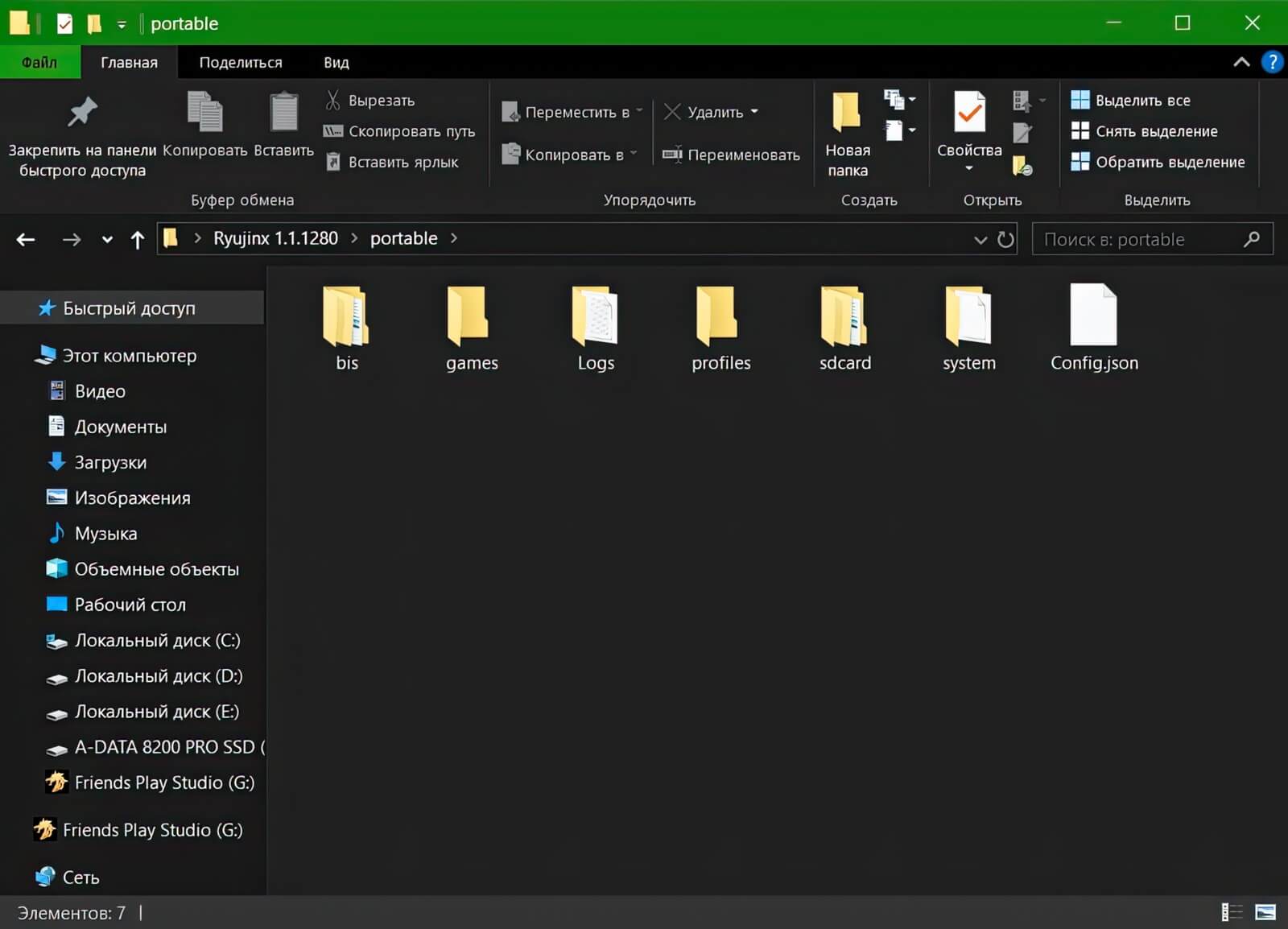Viewport: 1288px width, 929px height.
Task: Open Quick Access Toolbar customize dropdown in title bar
Action: click(x=122, y=24)
